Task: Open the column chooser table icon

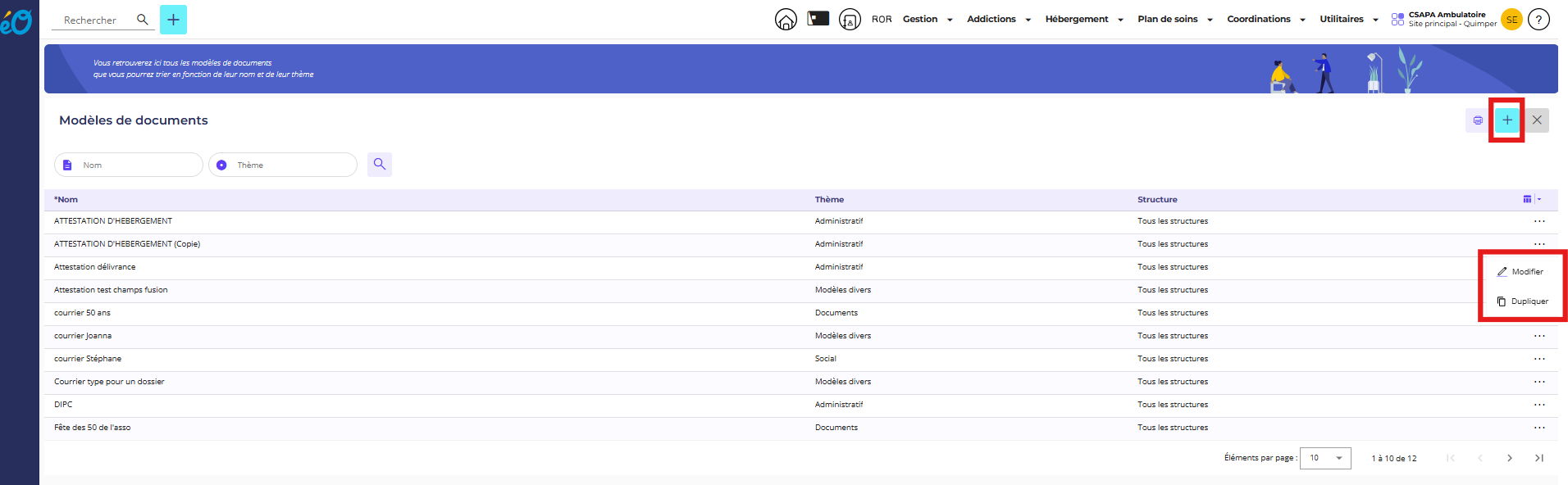Action: click(1527, 199)
